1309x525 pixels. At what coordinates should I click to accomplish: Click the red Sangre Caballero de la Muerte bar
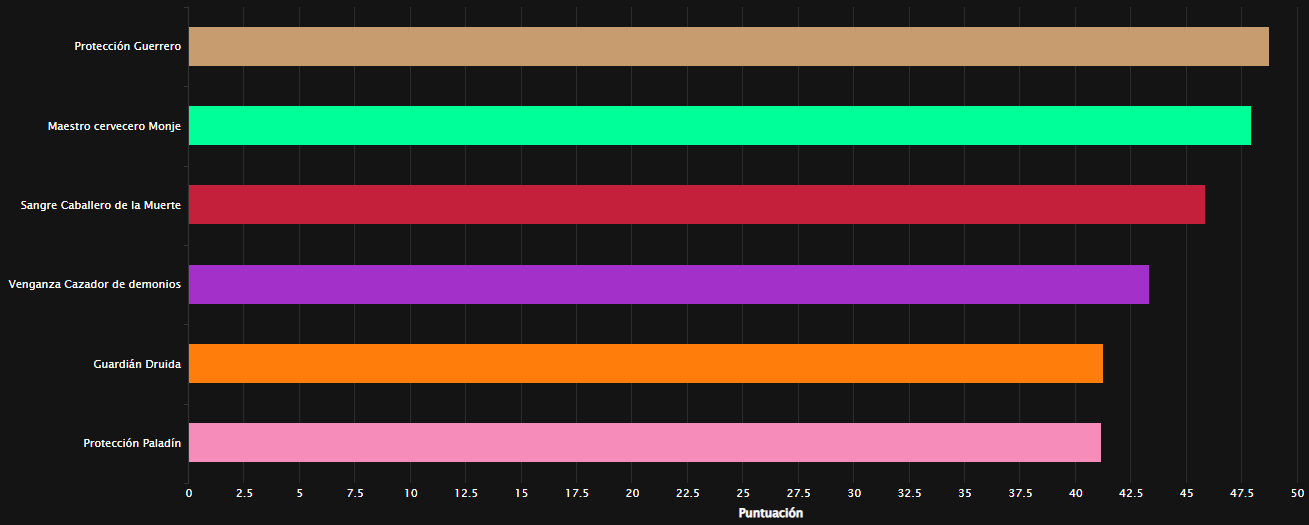[696, 205]
